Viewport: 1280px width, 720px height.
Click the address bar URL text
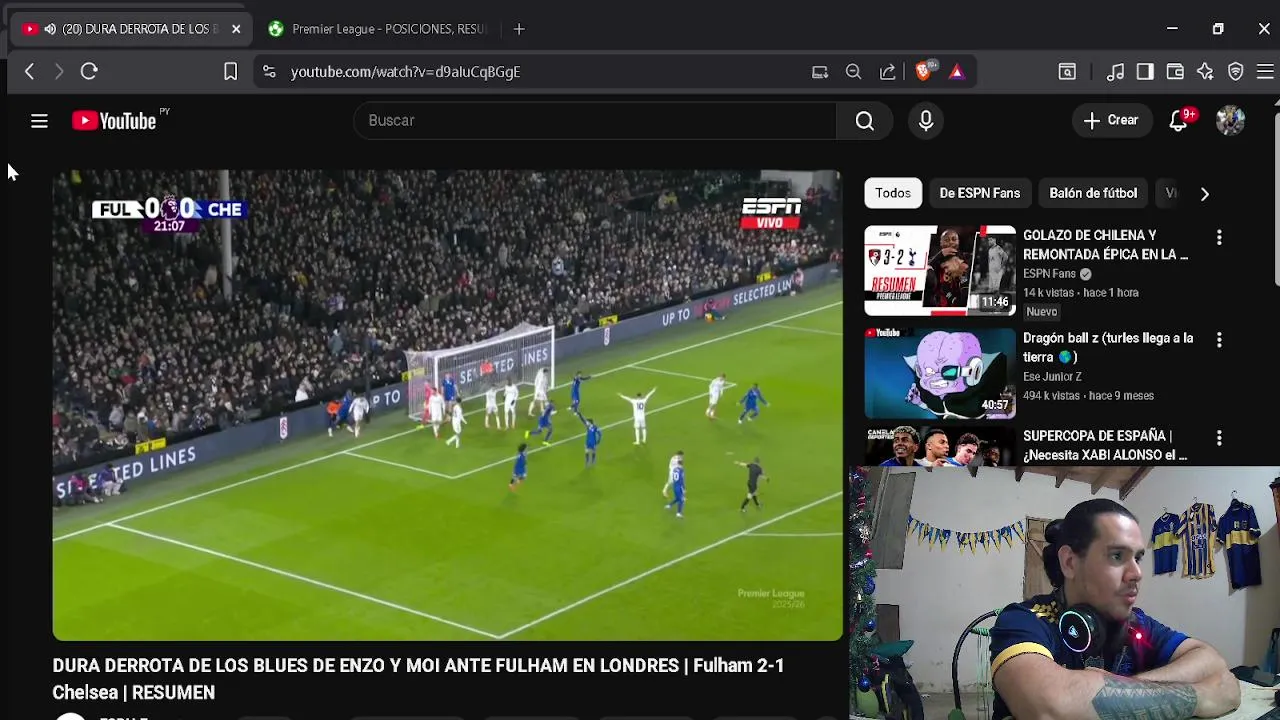click(x=405, y=72)
